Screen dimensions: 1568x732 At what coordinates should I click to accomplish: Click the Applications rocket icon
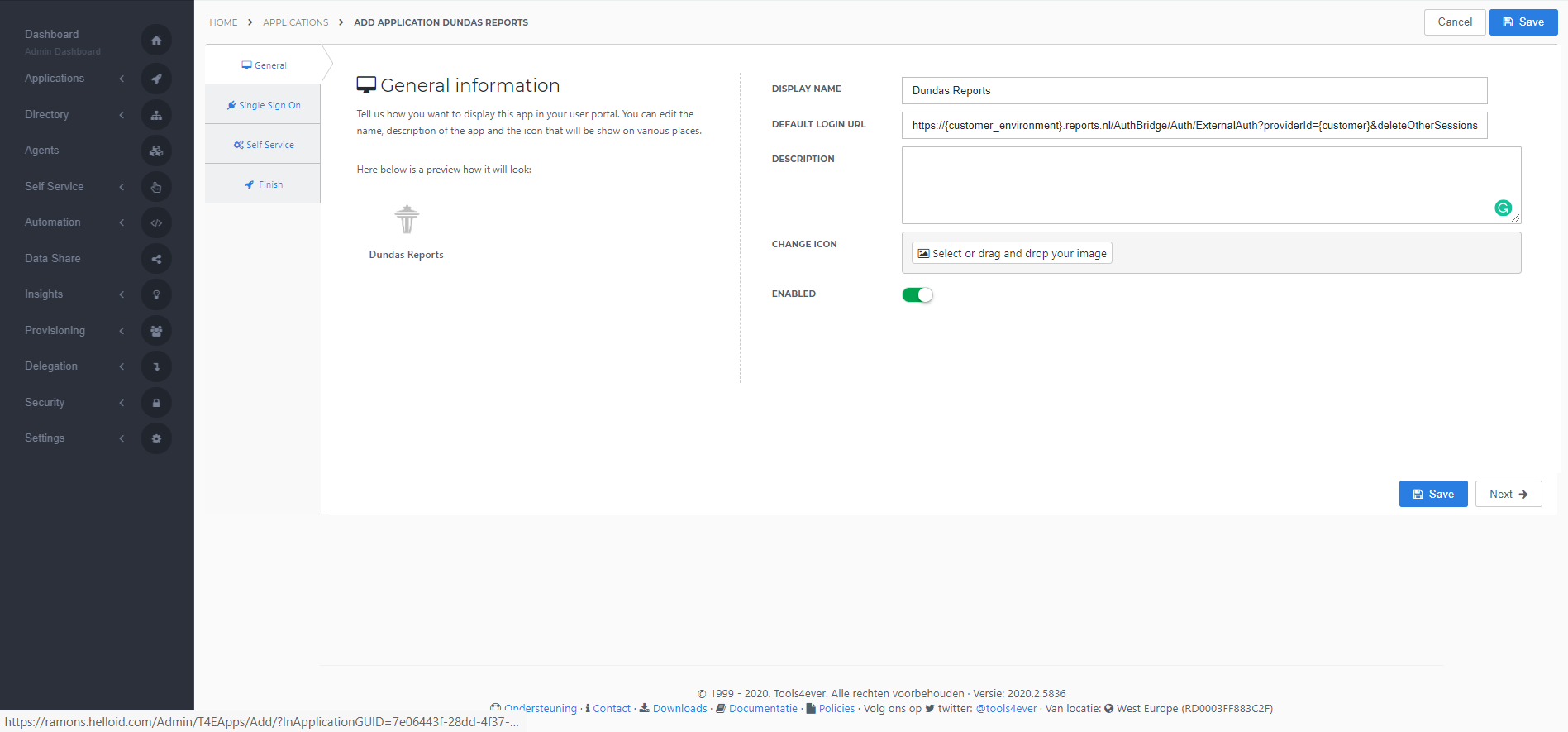click(156, 79)
